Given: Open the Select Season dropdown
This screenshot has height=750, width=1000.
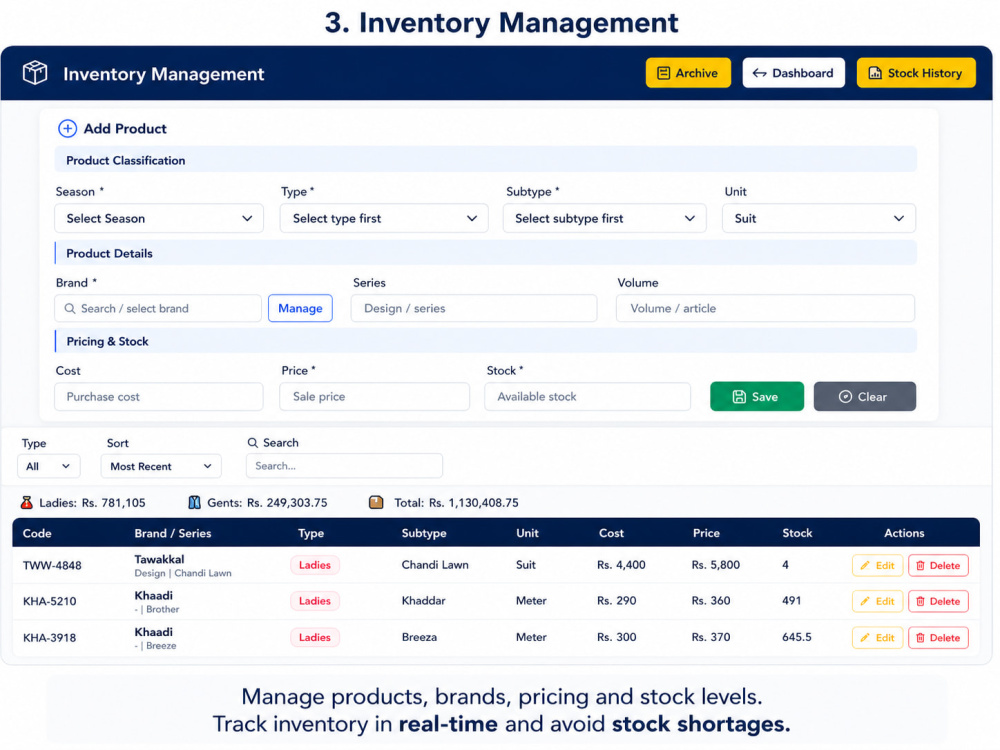Looking at the screenshot, I should tap(159, 219).
